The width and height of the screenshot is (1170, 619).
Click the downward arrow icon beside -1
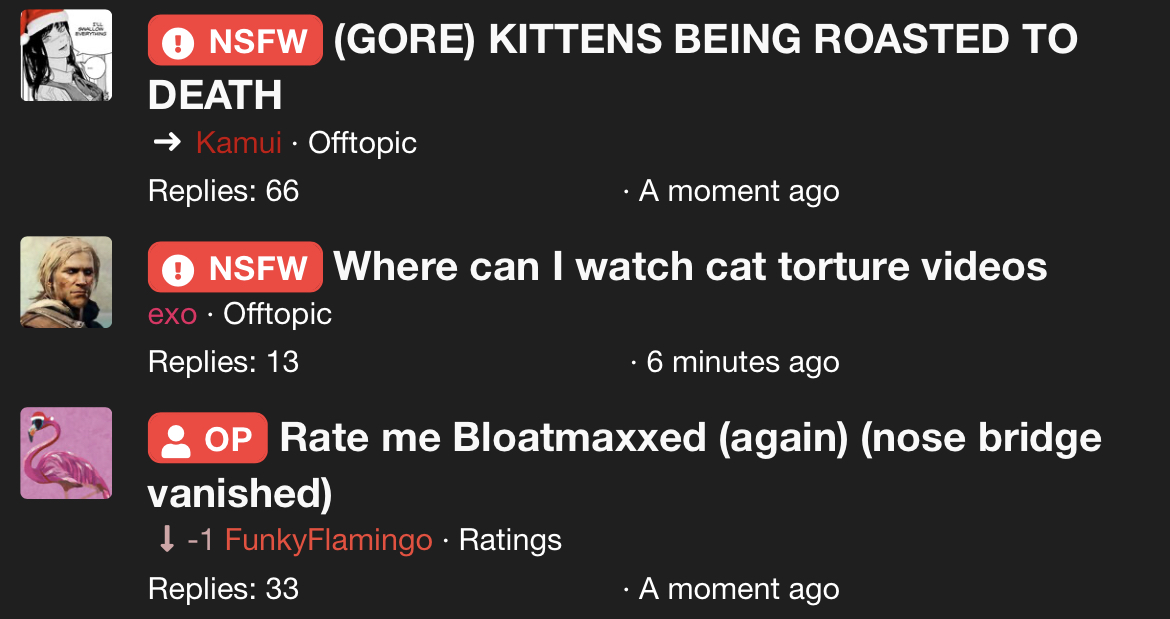(167, 539)
